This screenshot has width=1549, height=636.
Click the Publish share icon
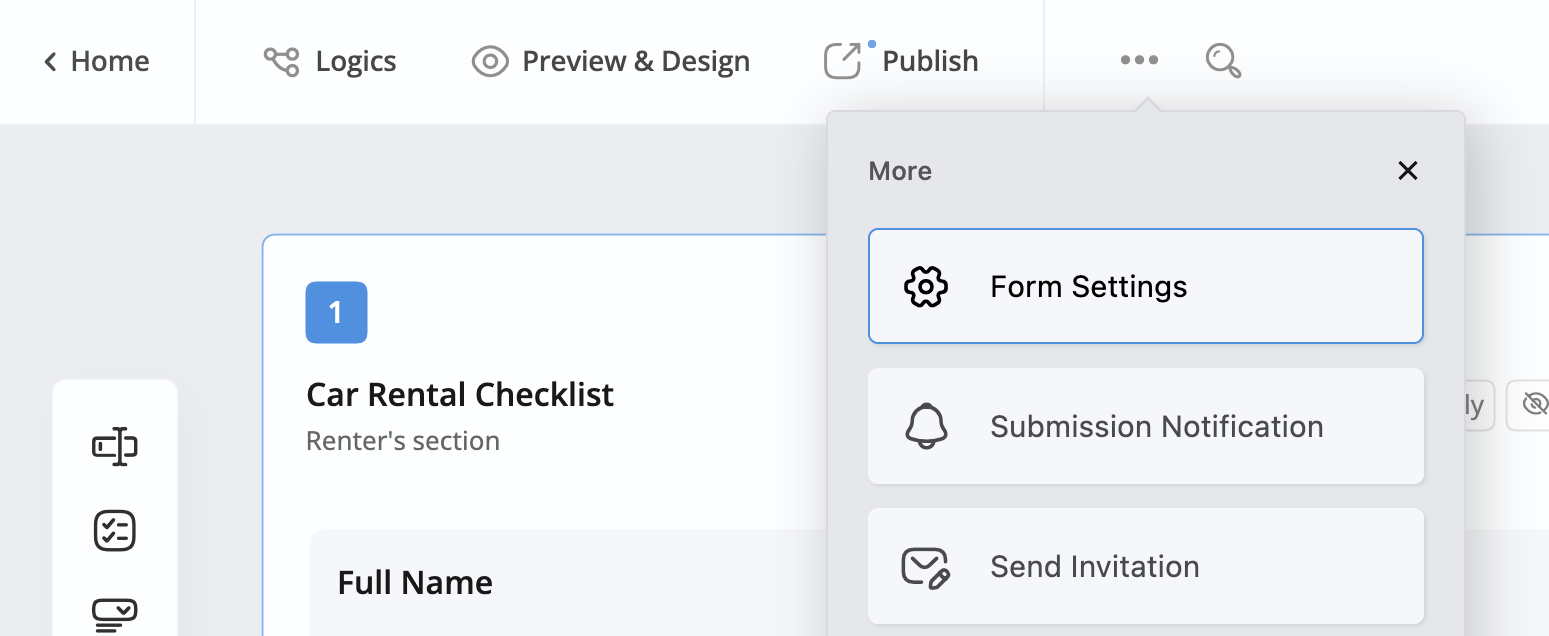[x=842, y=61]
